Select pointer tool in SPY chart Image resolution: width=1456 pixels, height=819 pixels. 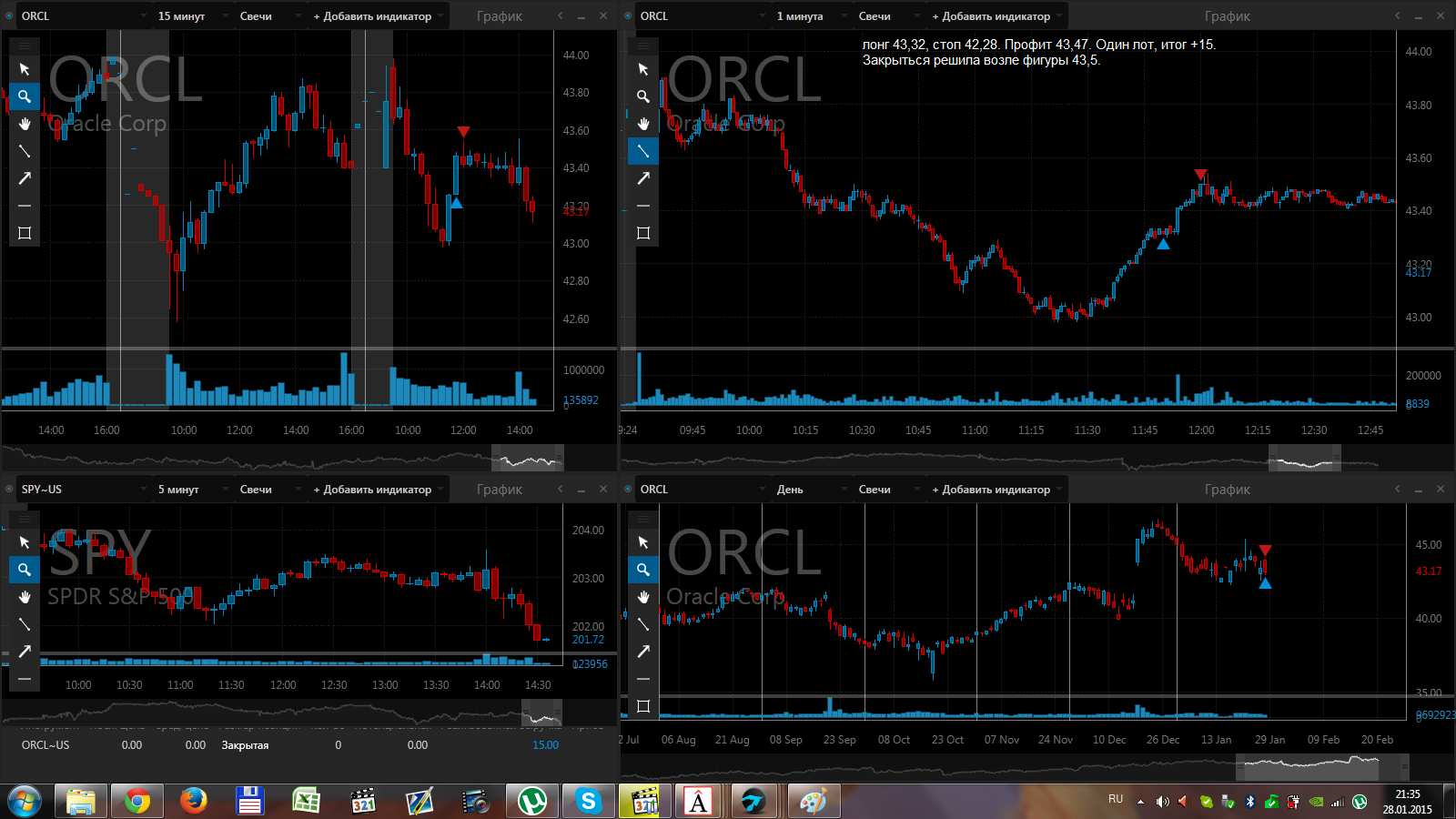[x=25, y=542]
